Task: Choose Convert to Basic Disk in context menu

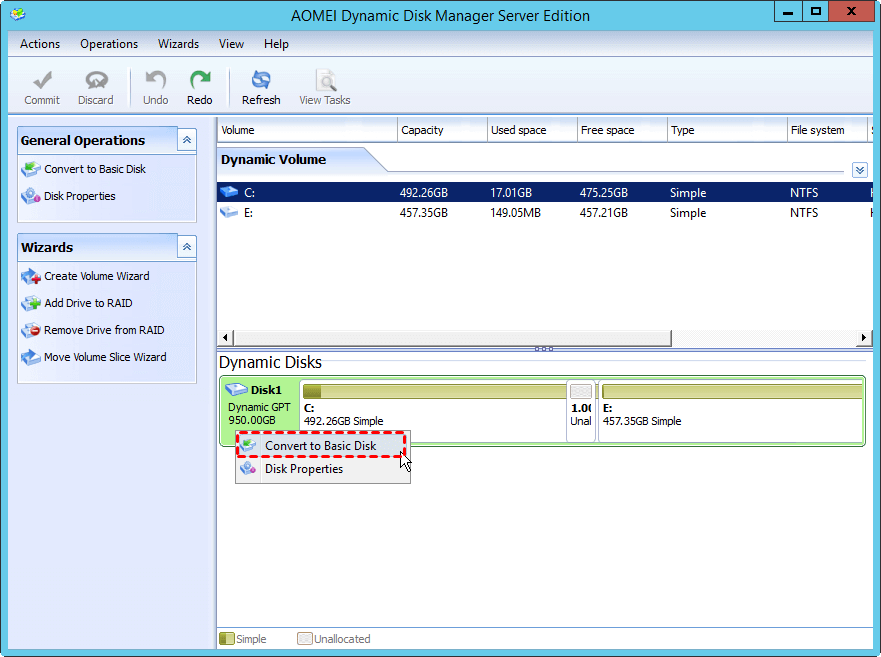Action: click(321, 445)
